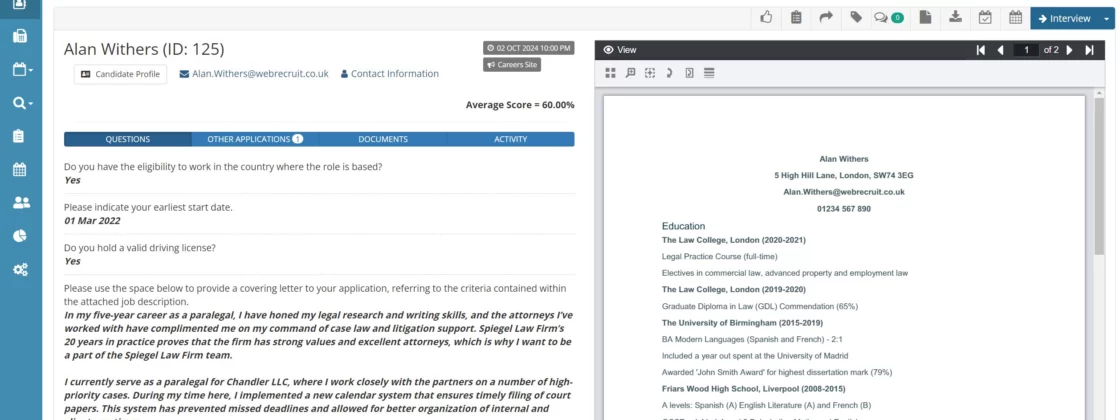Open the pie chart reports sidebar icon
Viewport: 1120px width, 420px height.
(x=20, y=236)
